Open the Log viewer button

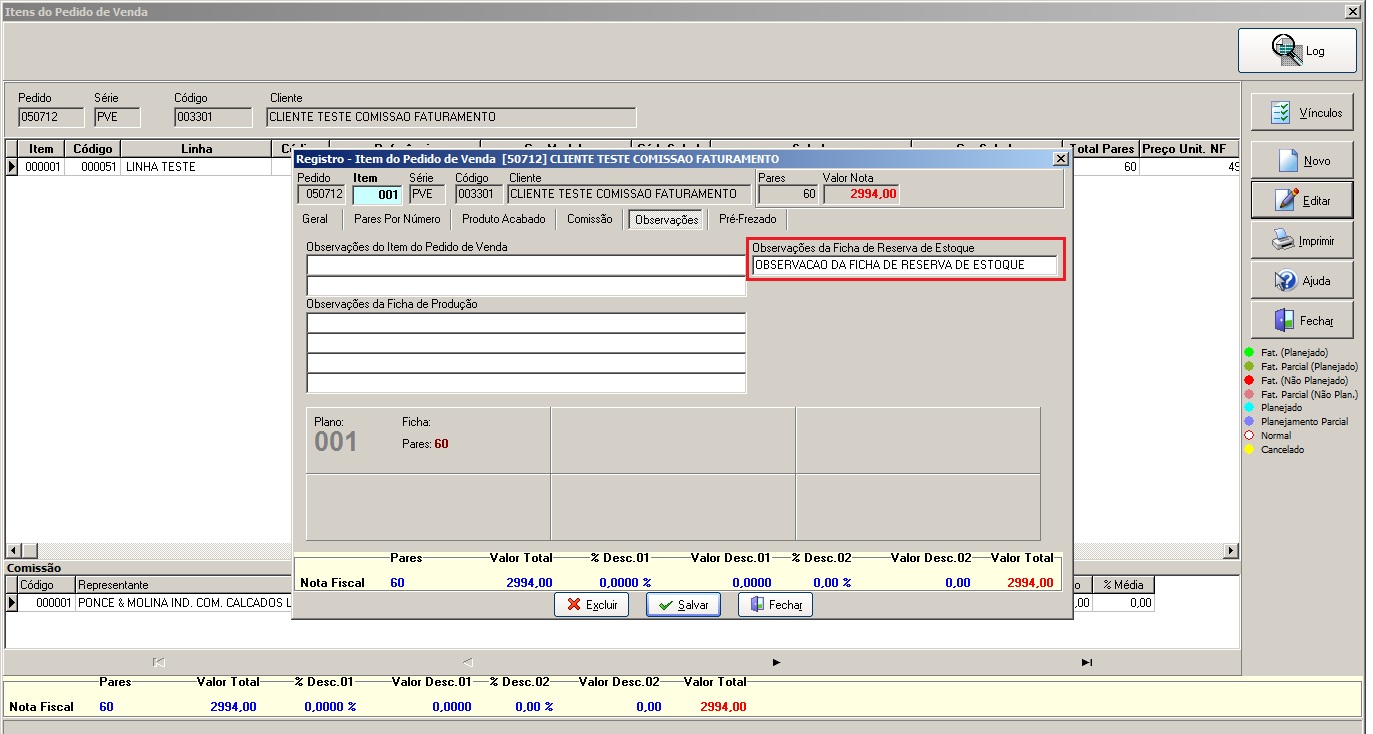[x=1297, y=50]
